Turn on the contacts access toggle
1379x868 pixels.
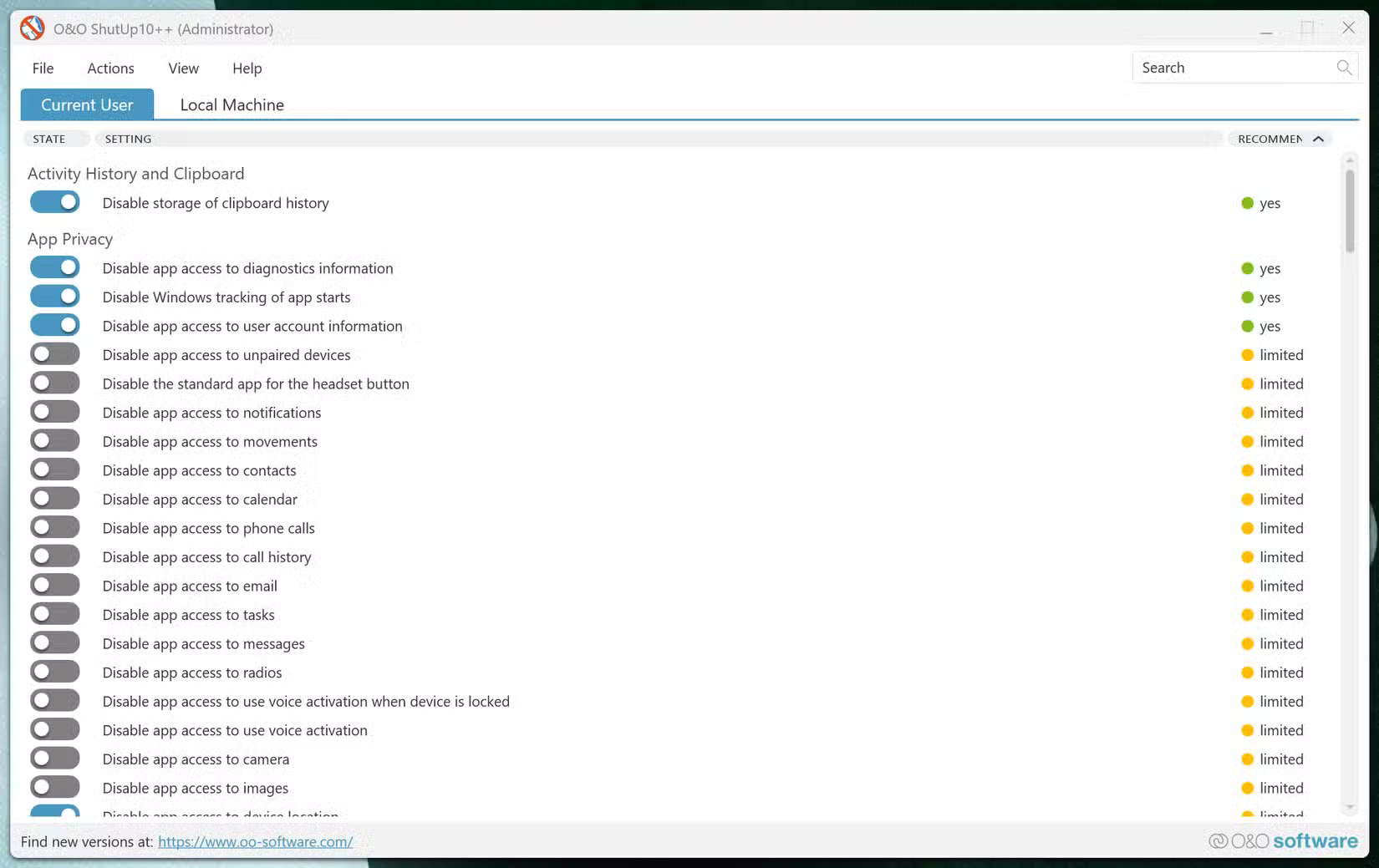[54, 469]
